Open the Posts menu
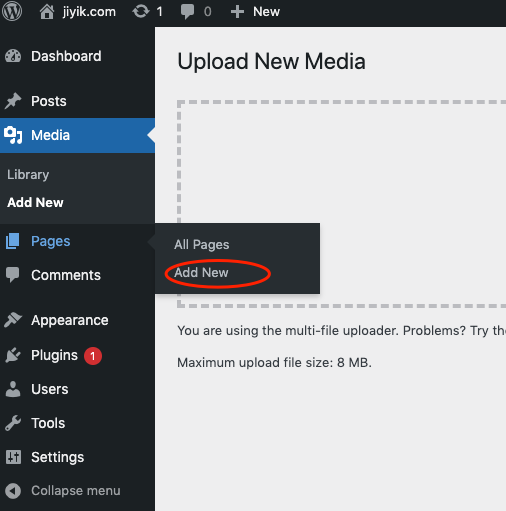Screen dimensions: 506x511 (x=49, y=101)
